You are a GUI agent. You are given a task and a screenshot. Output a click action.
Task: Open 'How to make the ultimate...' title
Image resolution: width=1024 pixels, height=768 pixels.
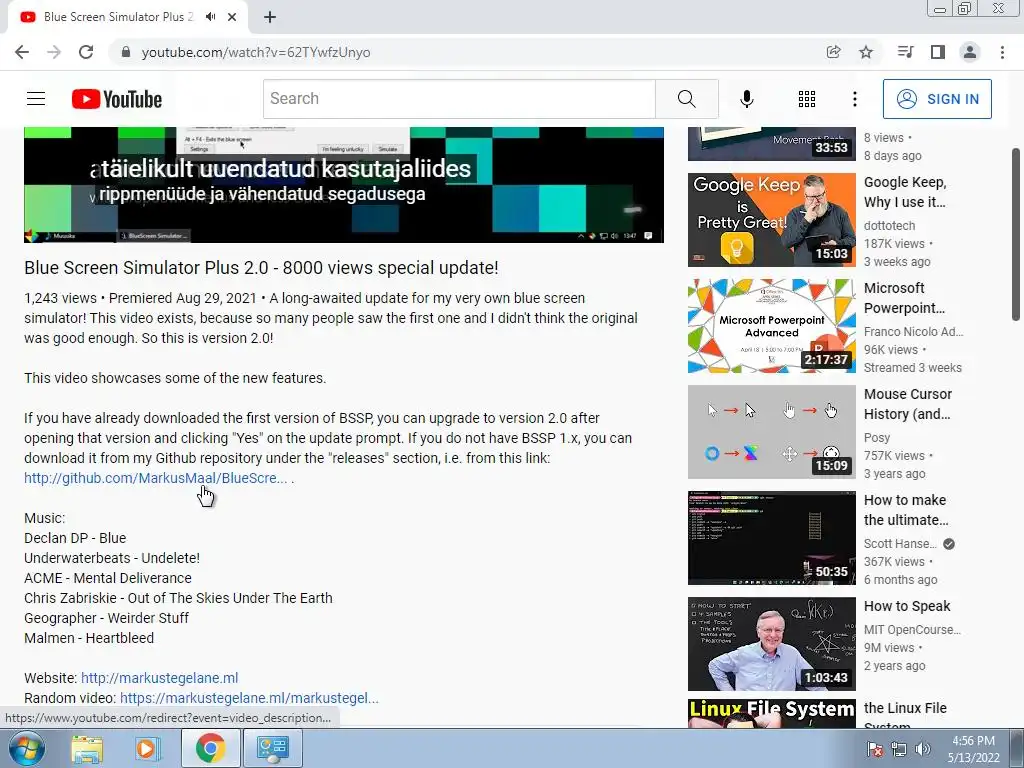906,510
